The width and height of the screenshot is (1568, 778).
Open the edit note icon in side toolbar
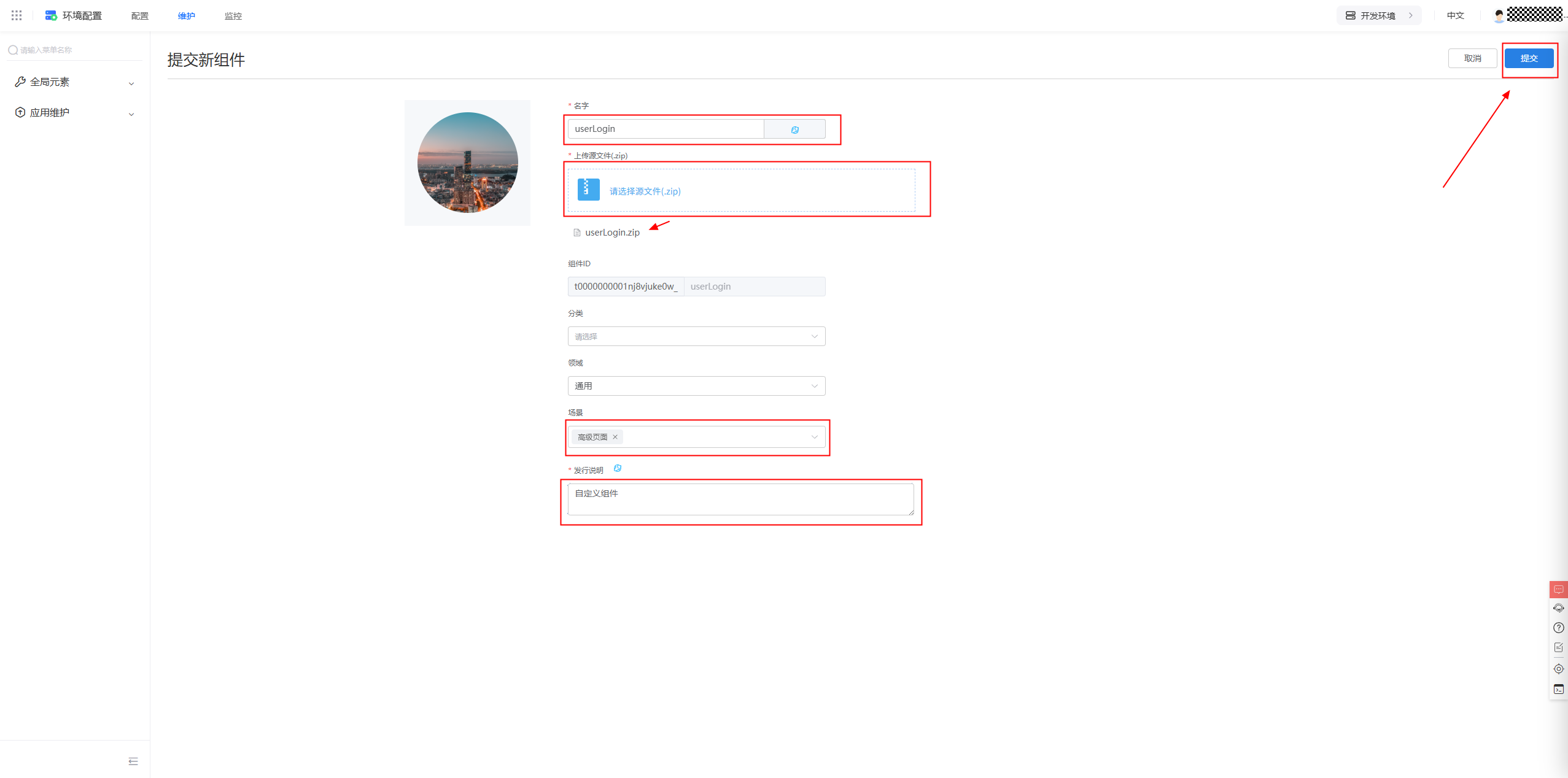tap(1558, 647)
